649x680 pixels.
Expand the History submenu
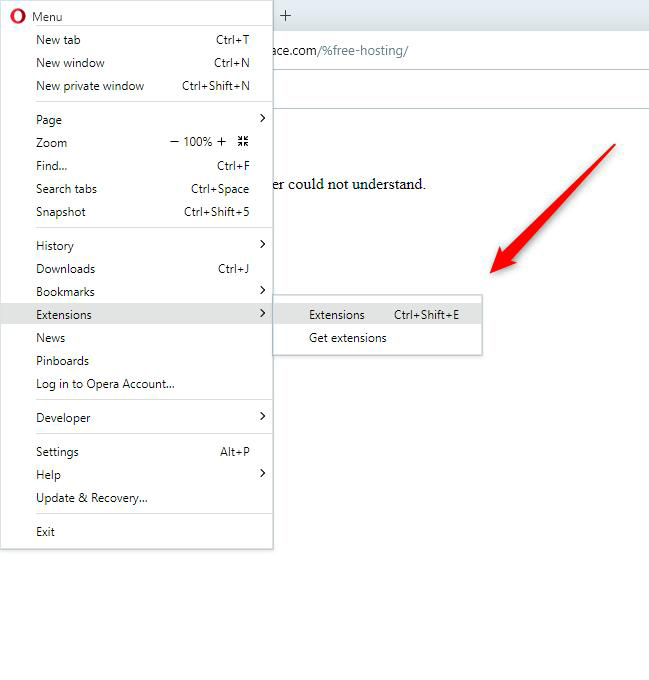[137, 245]
